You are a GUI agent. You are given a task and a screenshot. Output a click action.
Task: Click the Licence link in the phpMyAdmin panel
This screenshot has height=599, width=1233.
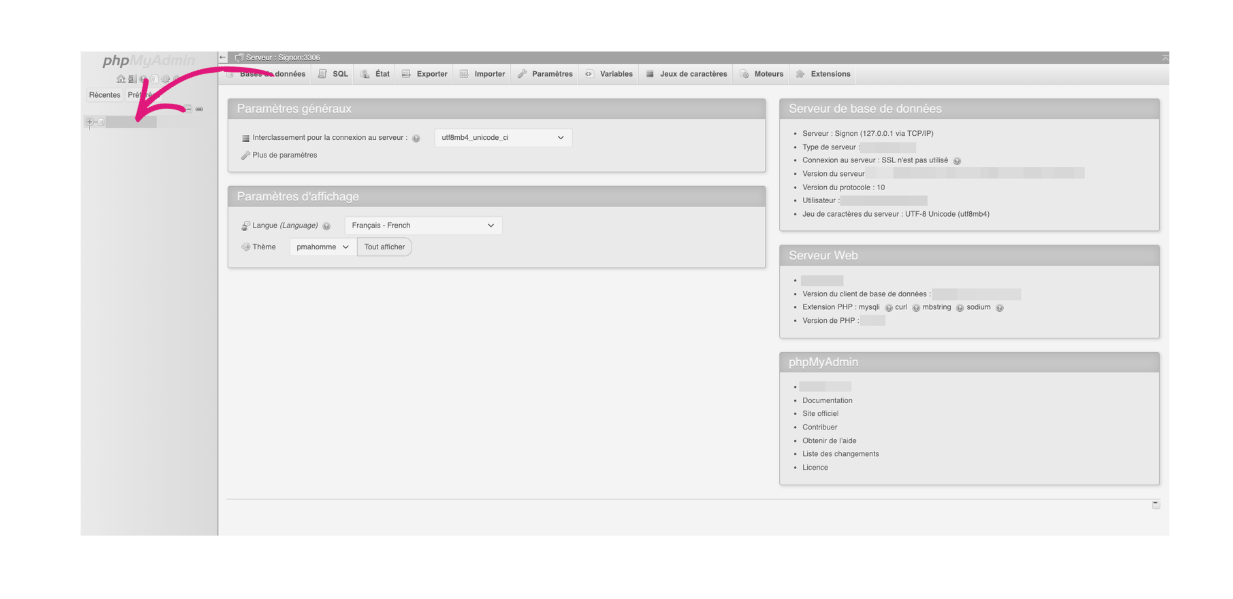814,467
